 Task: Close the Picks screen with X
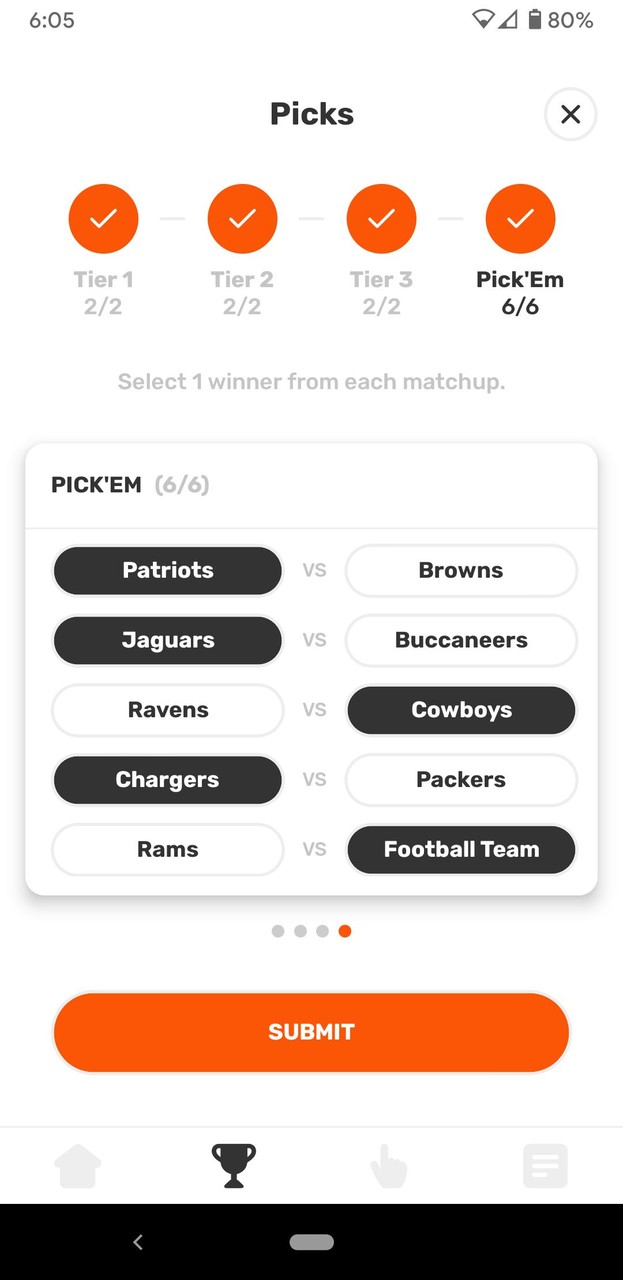click(570, 115)
